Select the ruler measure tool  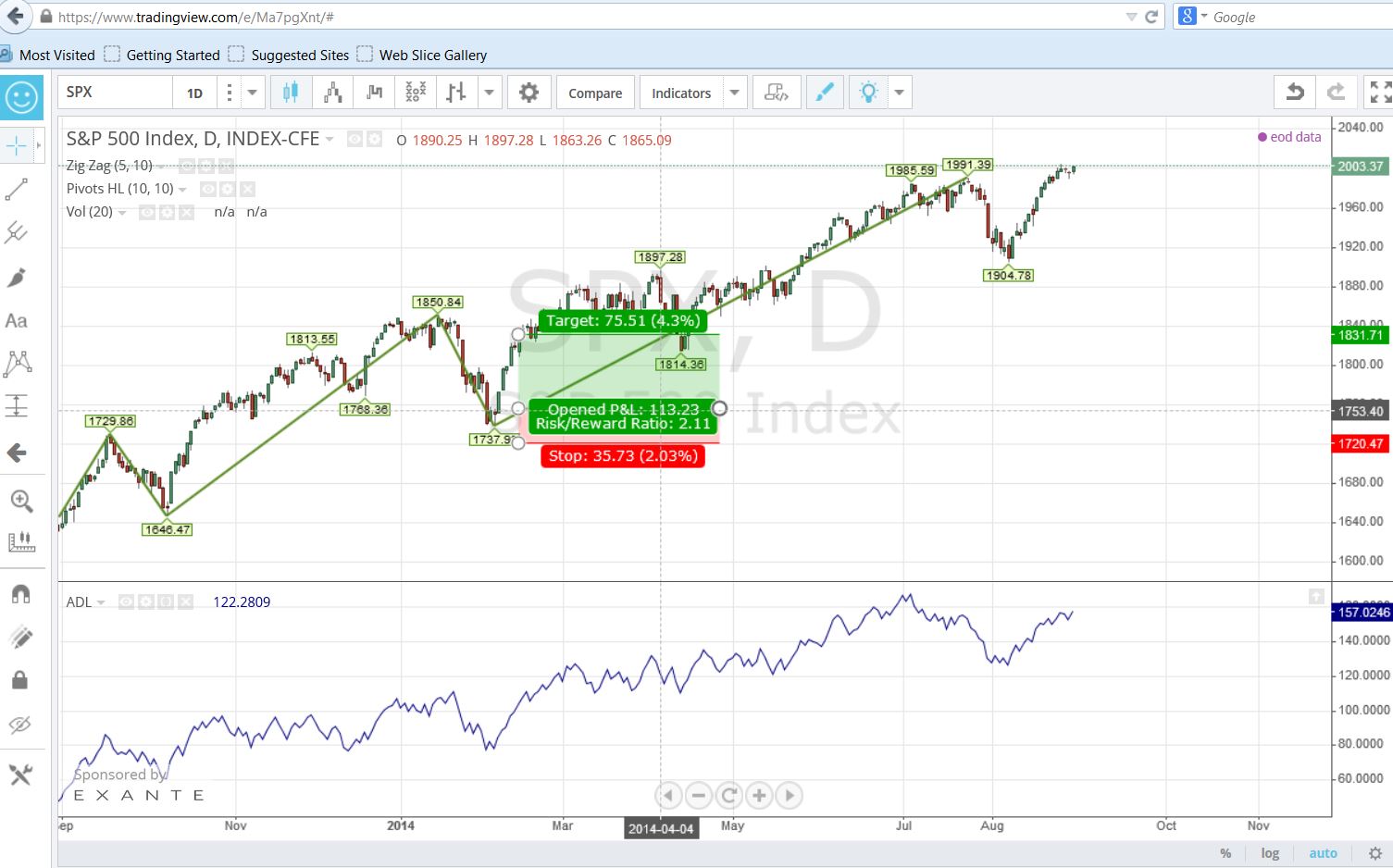[x=20, y=541]
